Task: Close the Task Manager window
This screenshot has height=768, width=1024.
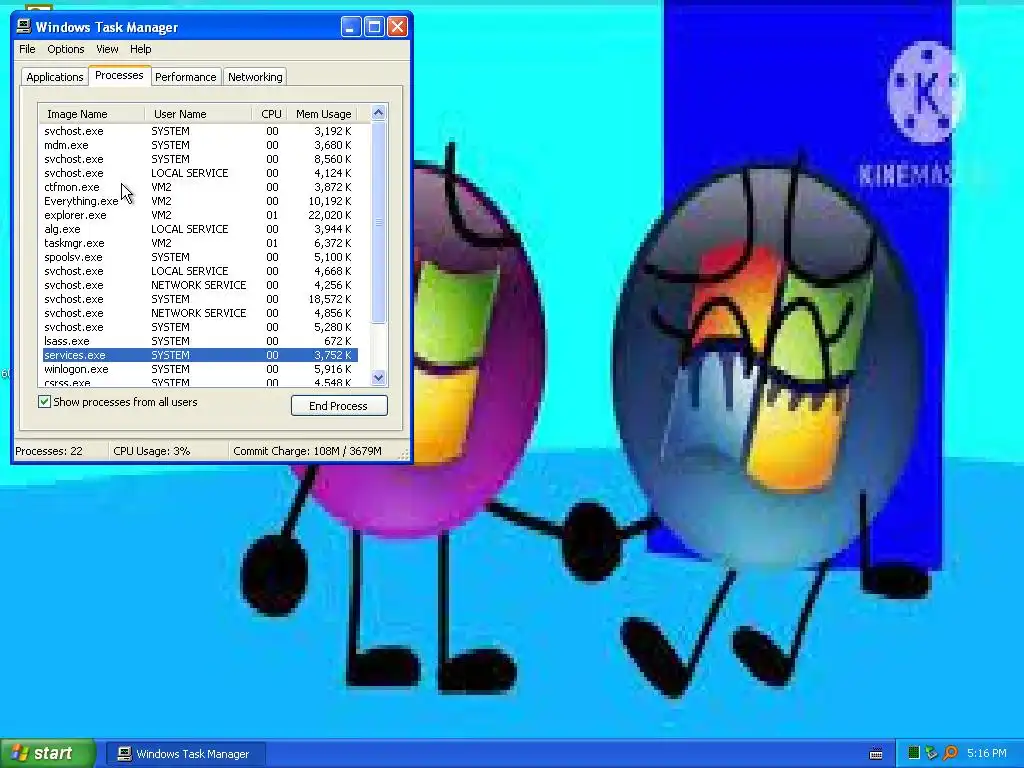Action: coord(397,27)
